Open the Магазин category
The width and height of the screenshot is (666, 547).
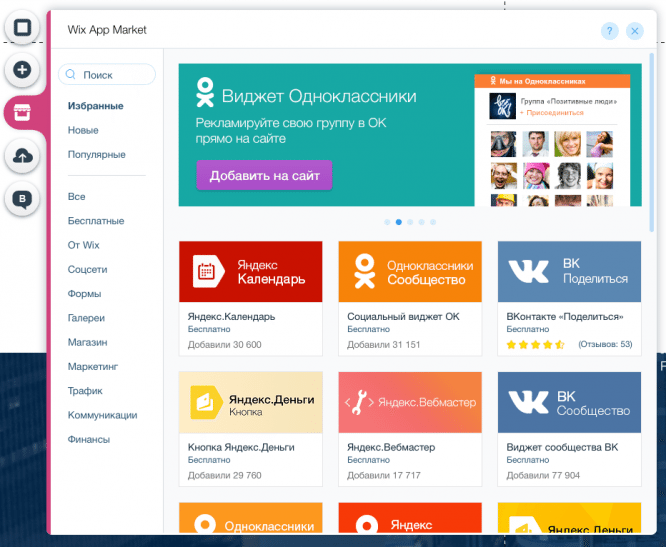pos(87,342)
